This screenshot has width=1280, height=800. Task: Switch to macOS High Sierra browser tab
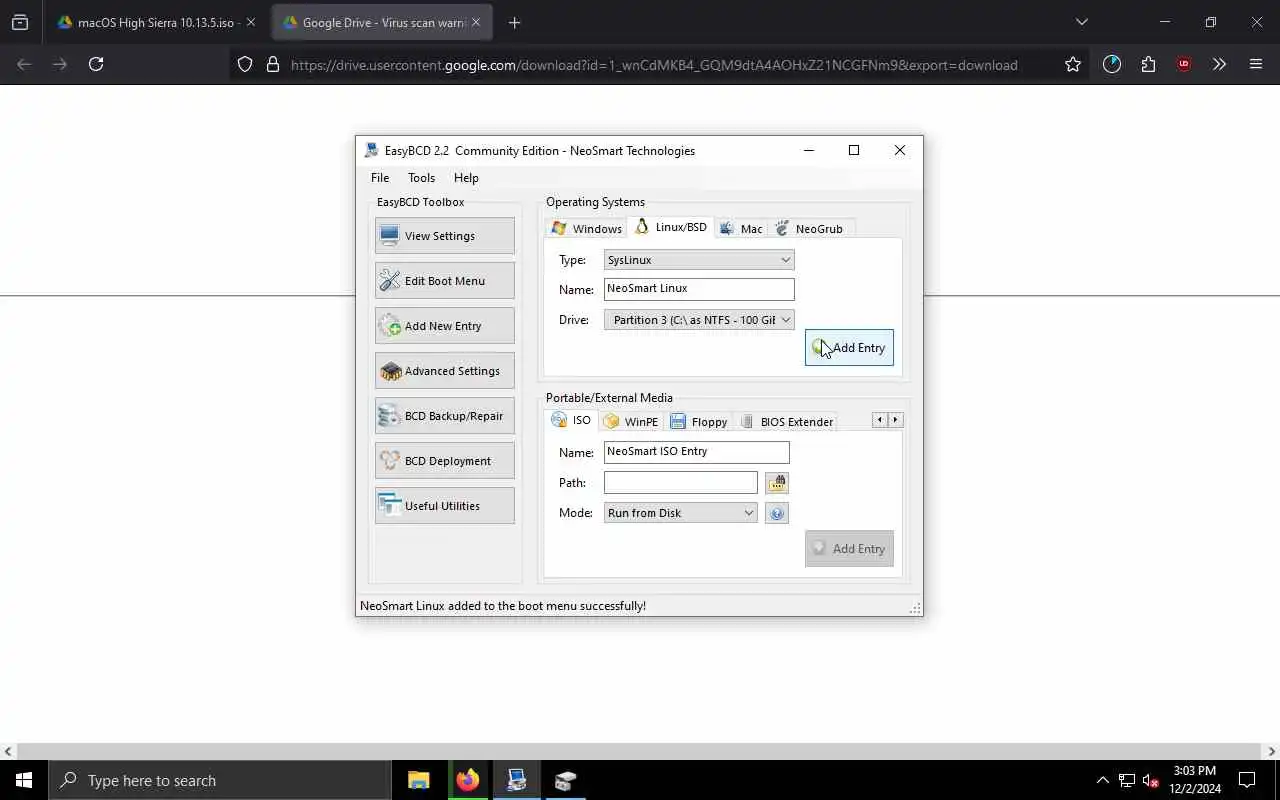(x=148, y=23)
